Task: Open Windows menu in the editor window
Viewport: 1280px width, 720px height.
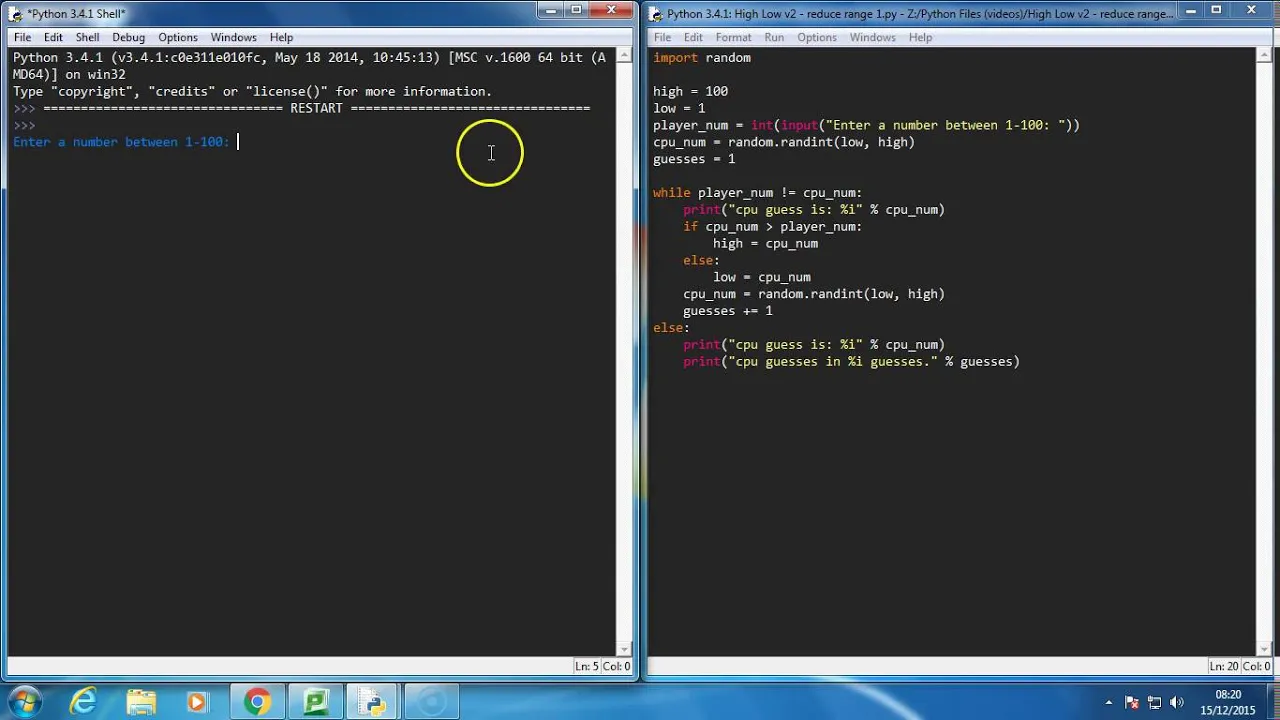Action: pyautogui.click(x=872, y=37)
